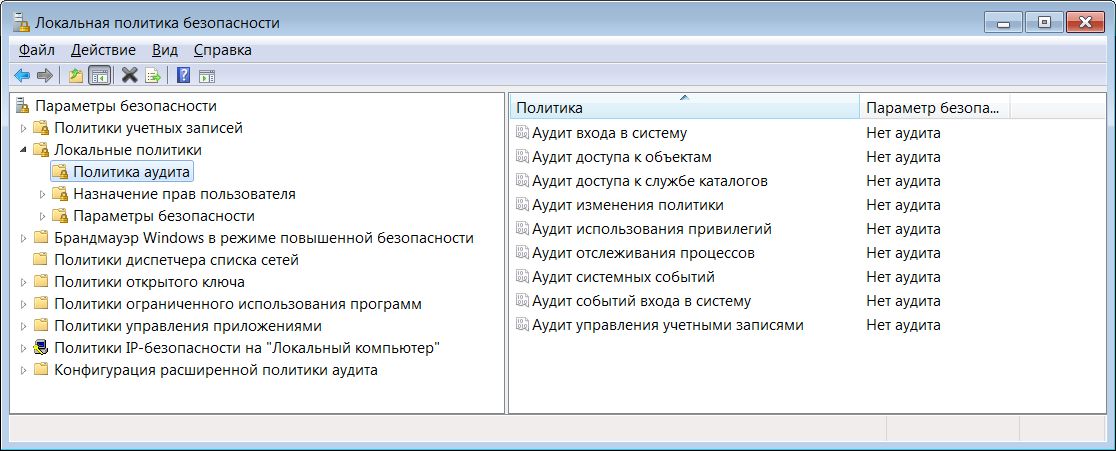This screenshot has height=451, width=1116.
Task: Expand Политики учетных записей node
Action: tap(23, 128)
